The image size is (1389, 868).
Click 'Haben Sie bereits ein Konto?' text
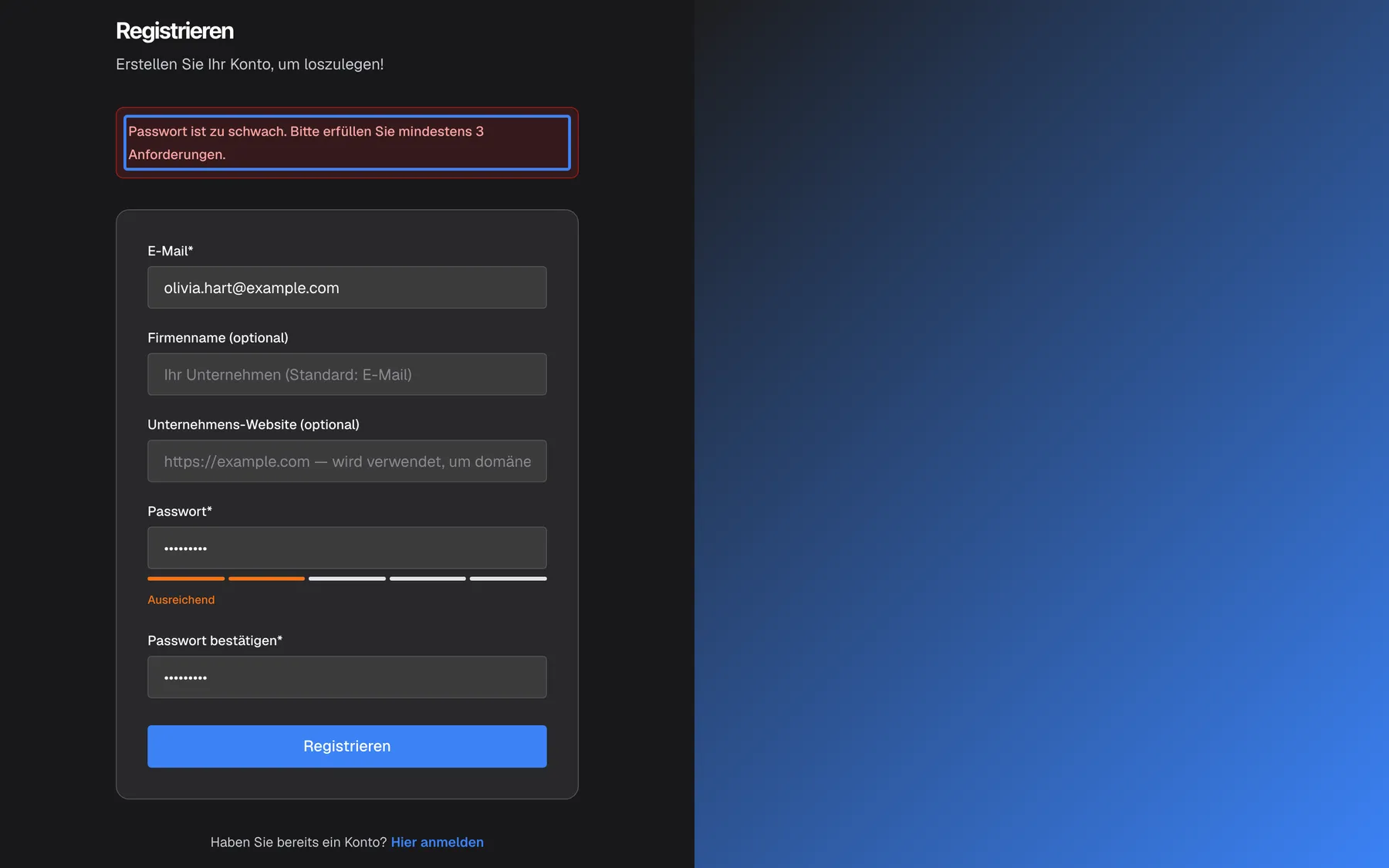299,842
